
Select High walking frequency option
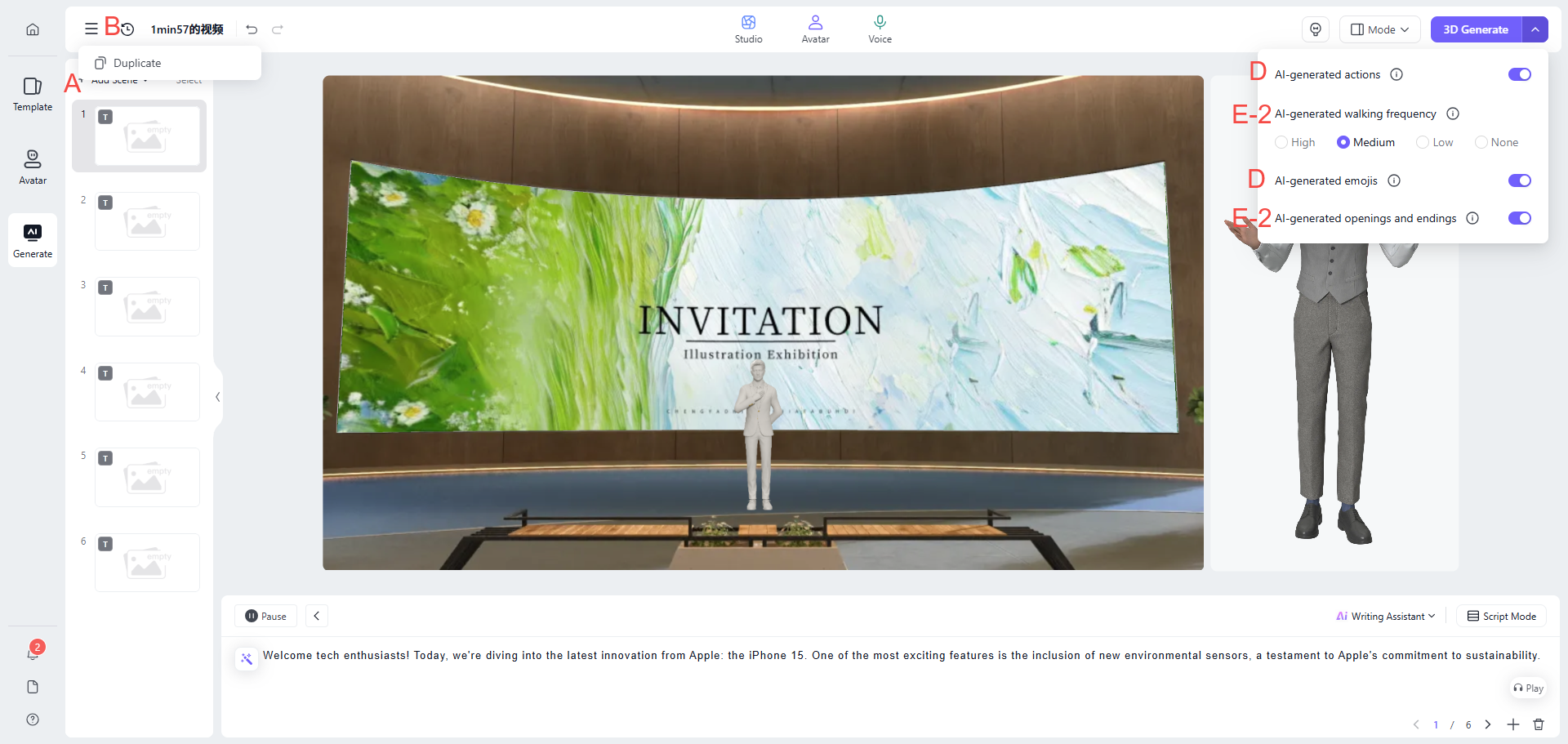point(1281,142)
